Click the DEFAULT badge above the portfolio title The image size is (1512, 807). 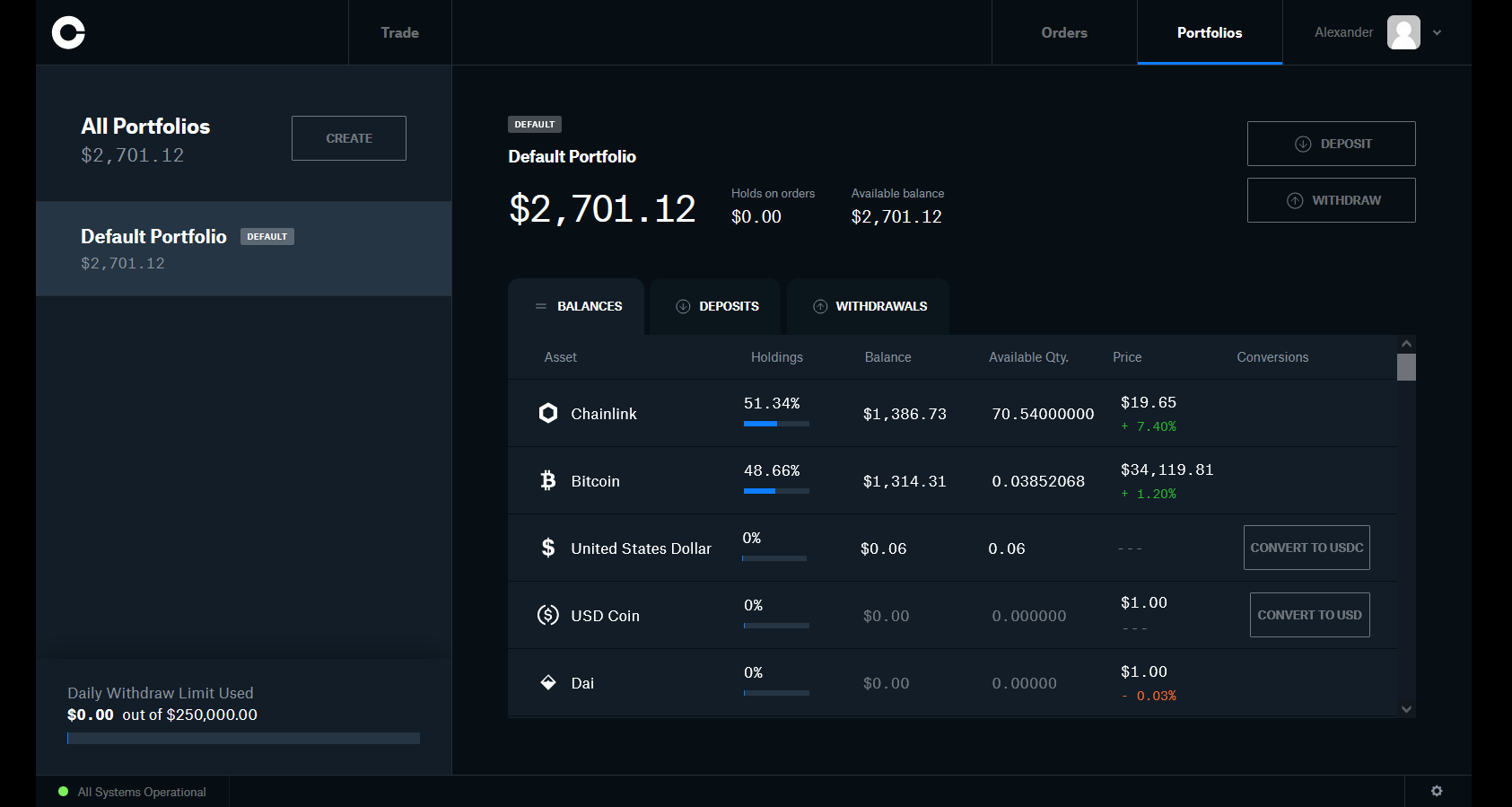point(535,125)
